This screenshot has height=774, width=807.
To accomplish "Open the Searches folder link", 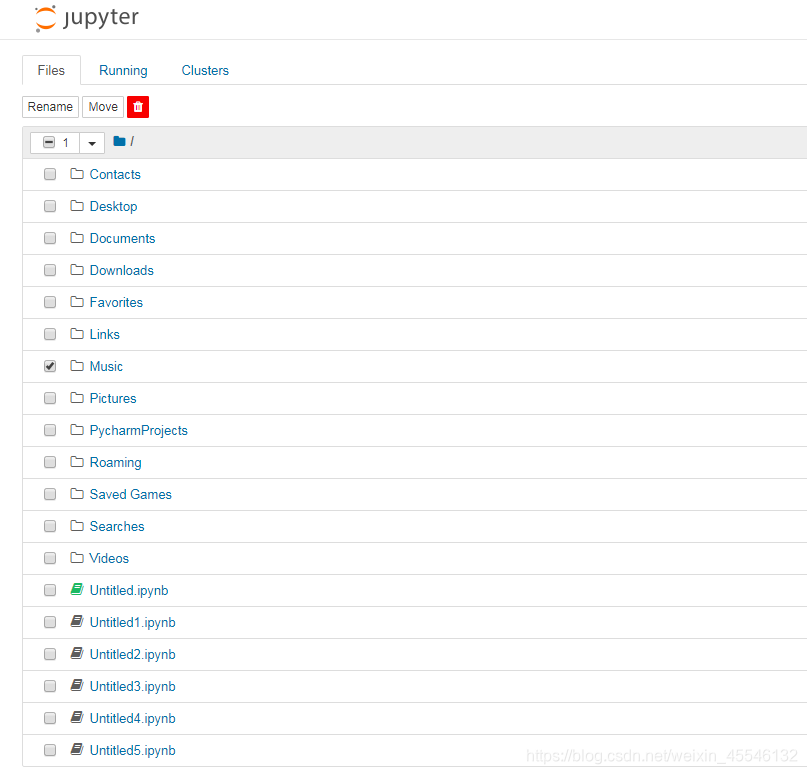I will [117, 526].
